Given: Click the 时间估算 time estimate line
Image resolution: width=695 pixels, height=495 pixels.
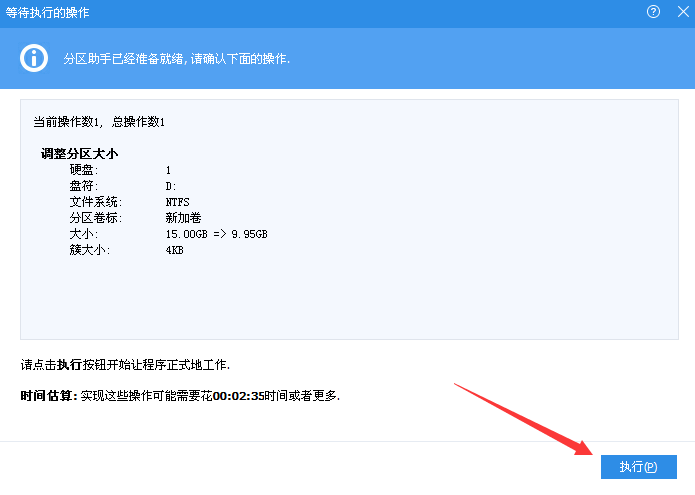Looking at the screenshot, I should (x=180, y=396).
